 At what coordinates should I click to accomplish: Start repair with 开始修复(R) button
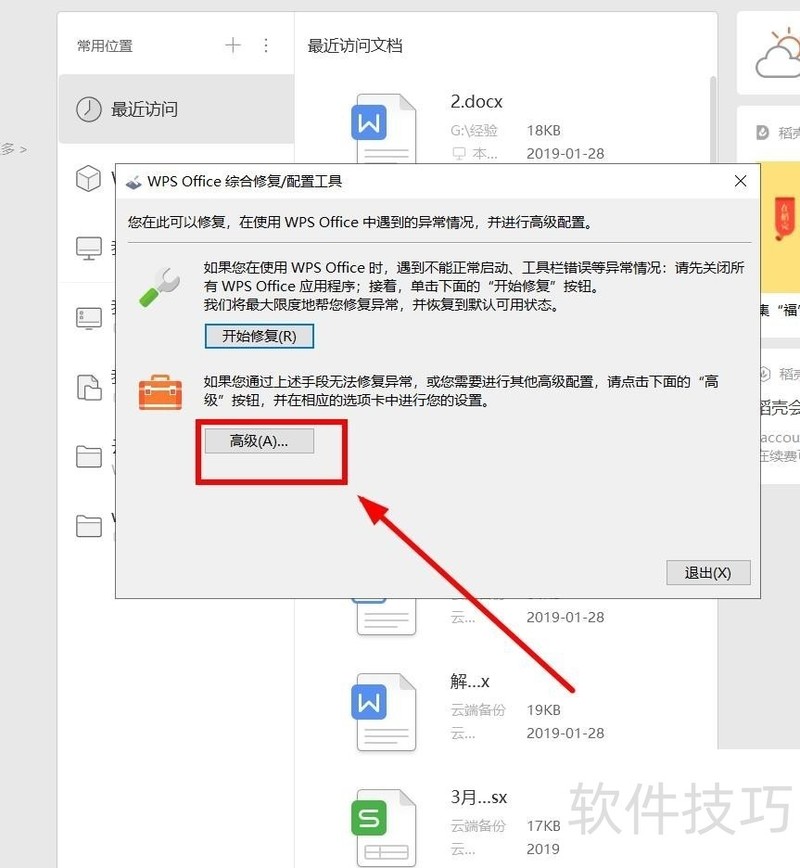point(259,336)
